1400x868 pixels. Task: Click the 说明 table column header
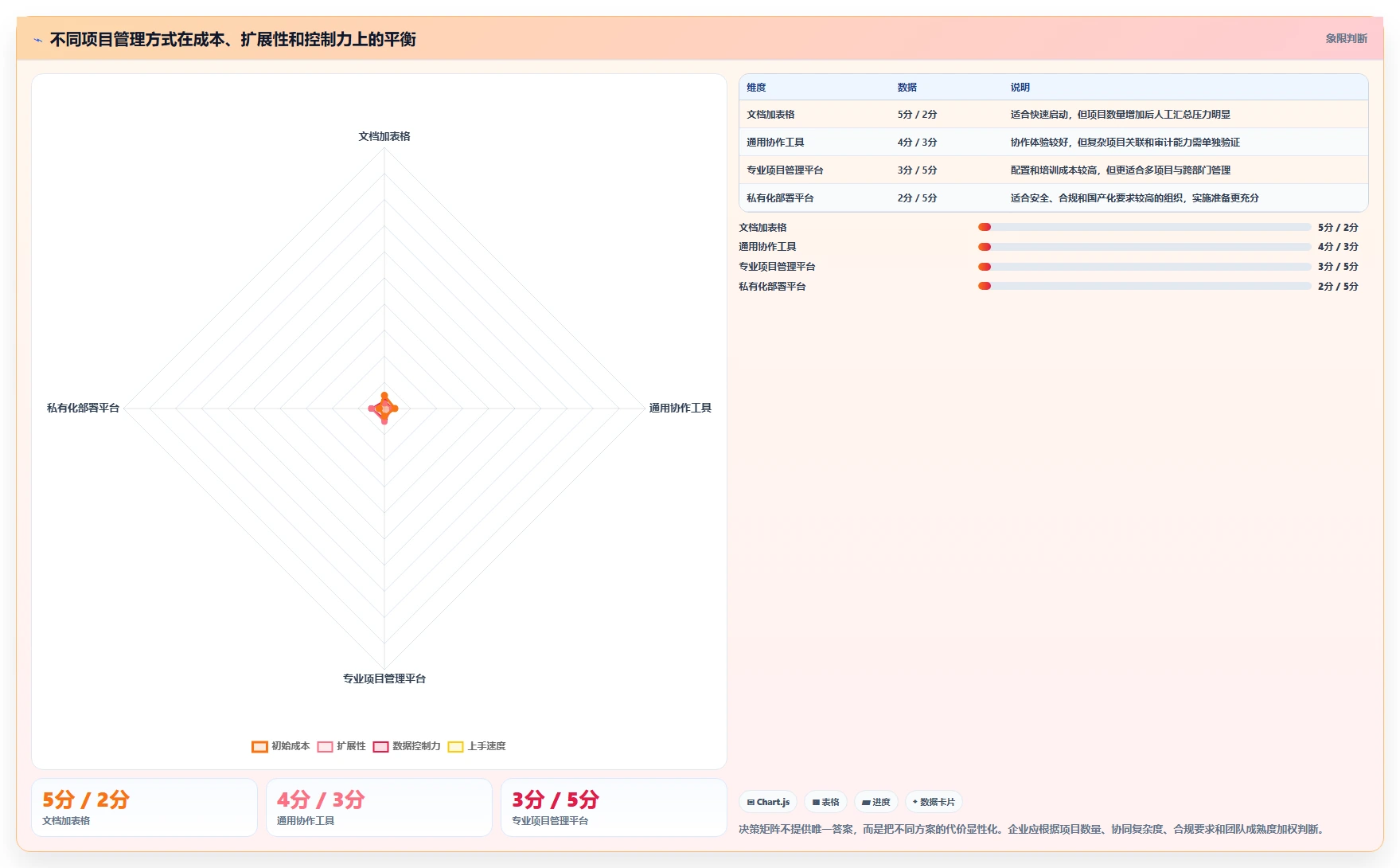point(1020,88)
